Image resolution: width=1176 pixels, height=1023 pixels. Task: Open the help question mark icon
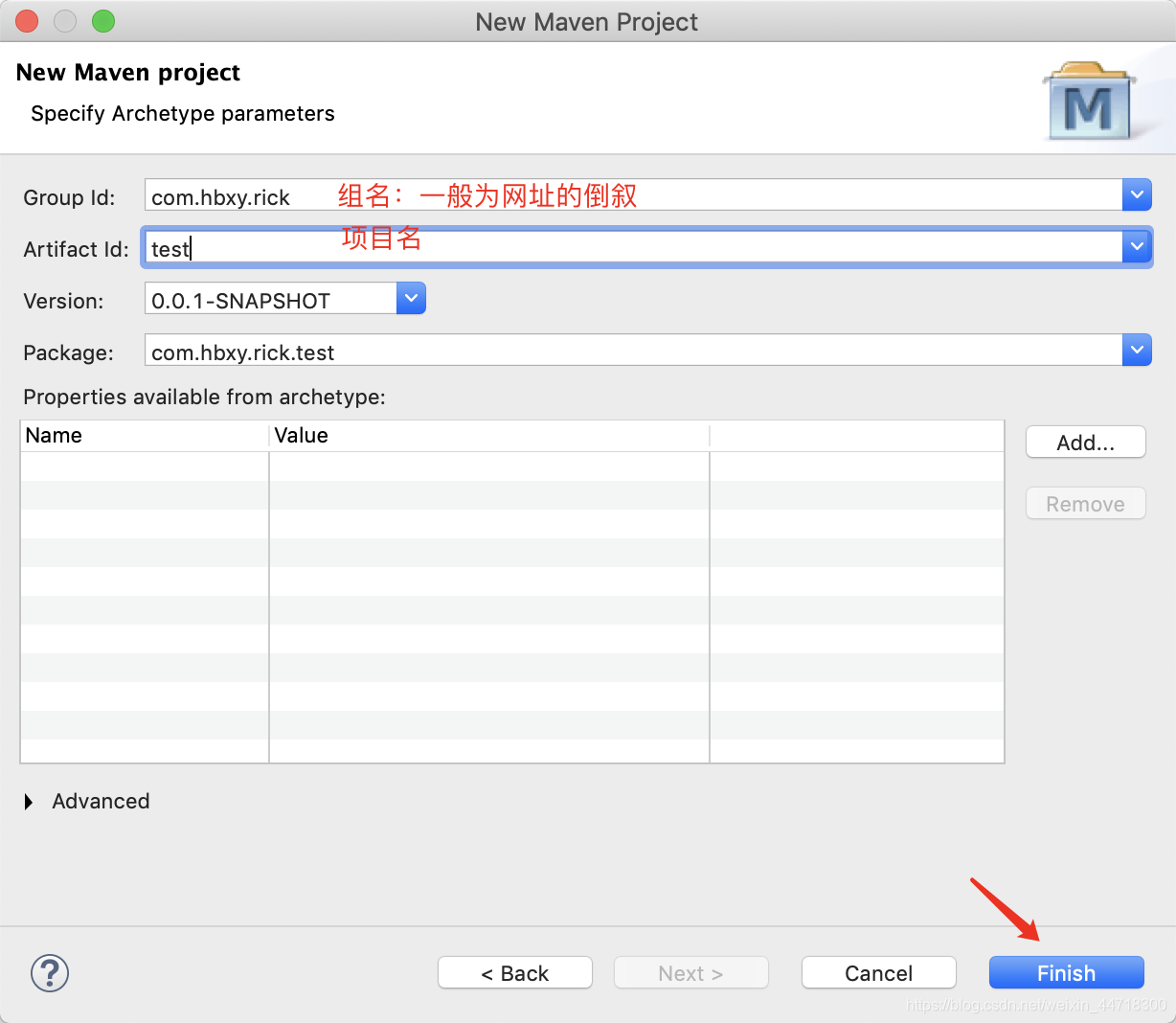pos(50,973)
